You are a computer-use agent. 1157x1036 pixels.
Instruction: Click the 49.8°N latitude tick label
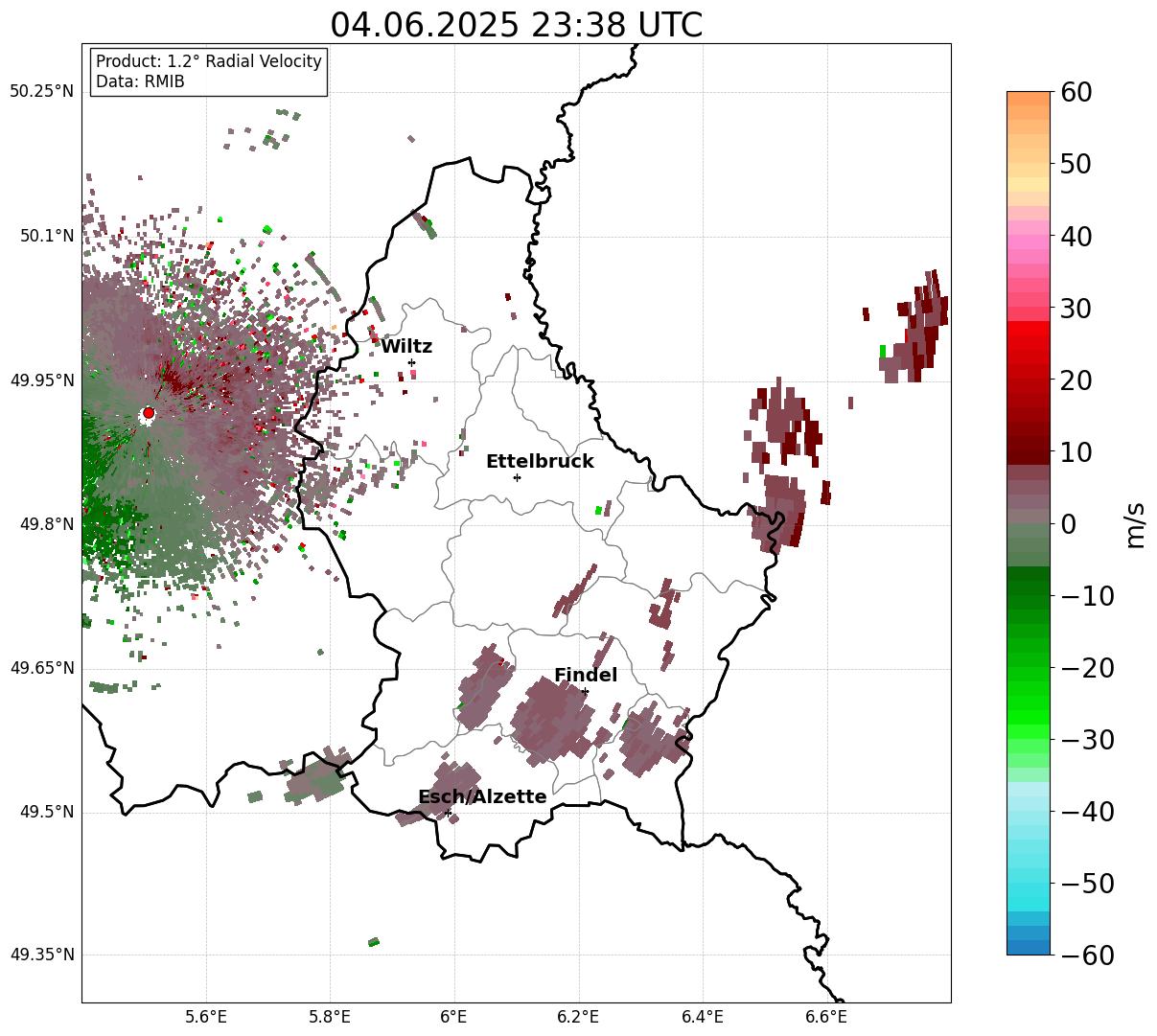46,524
